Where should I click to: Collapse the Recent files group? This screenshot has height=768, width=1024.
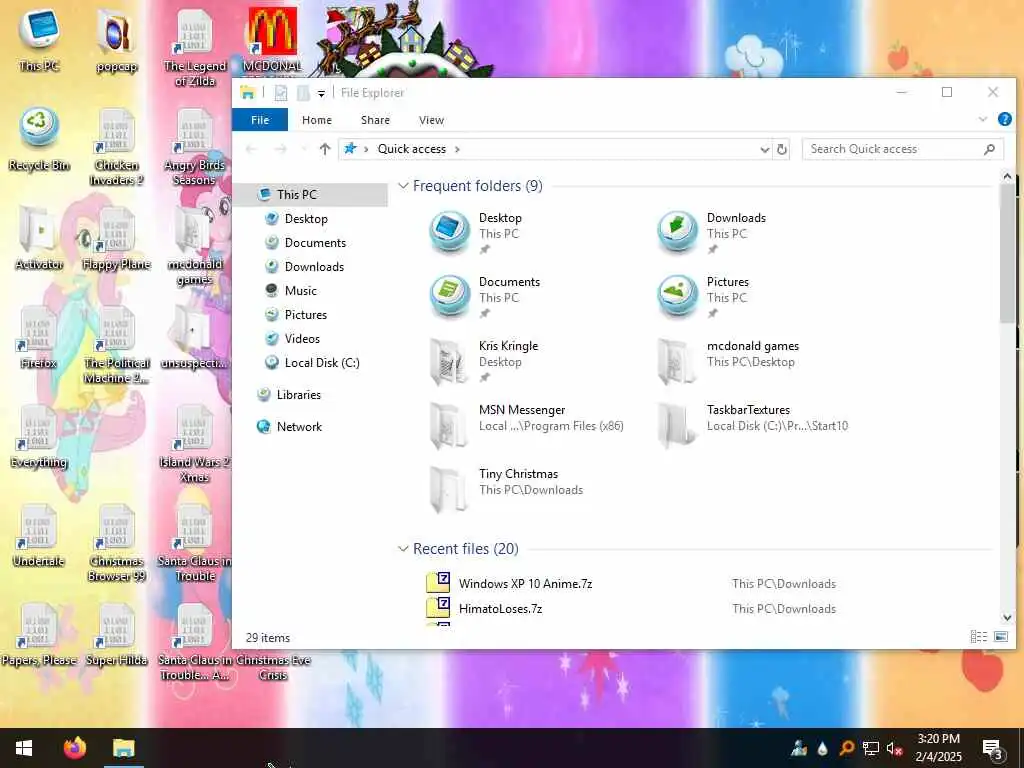coord(403,549)
